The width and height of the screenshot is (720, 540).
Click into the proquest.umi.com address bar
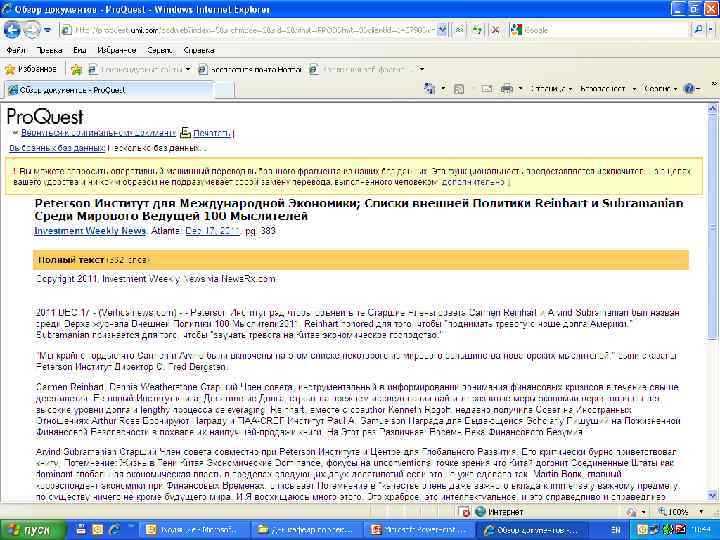[248, 30]
